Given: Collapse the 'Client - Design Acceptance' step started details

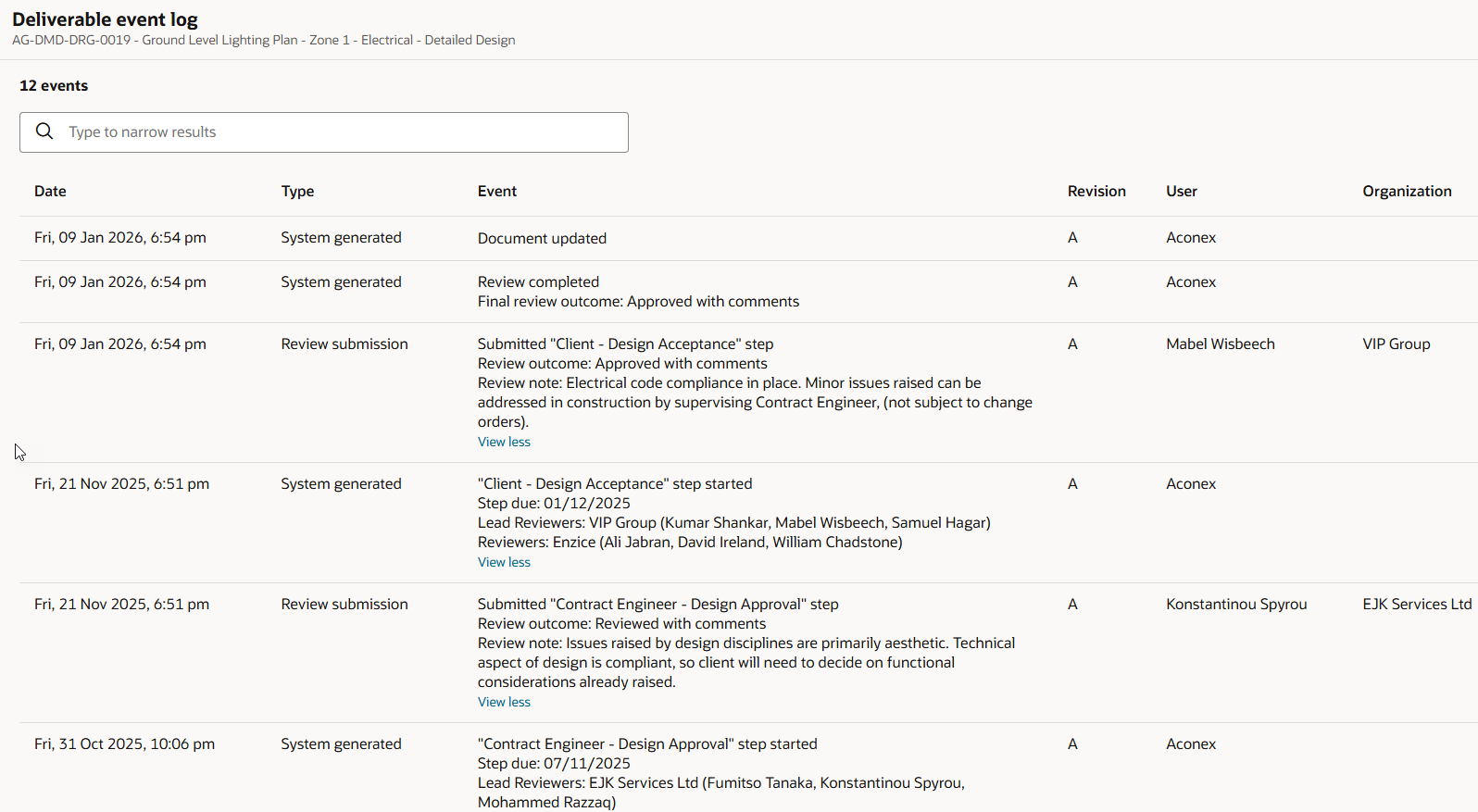Looking at the screenshot, I should [504, 562].
